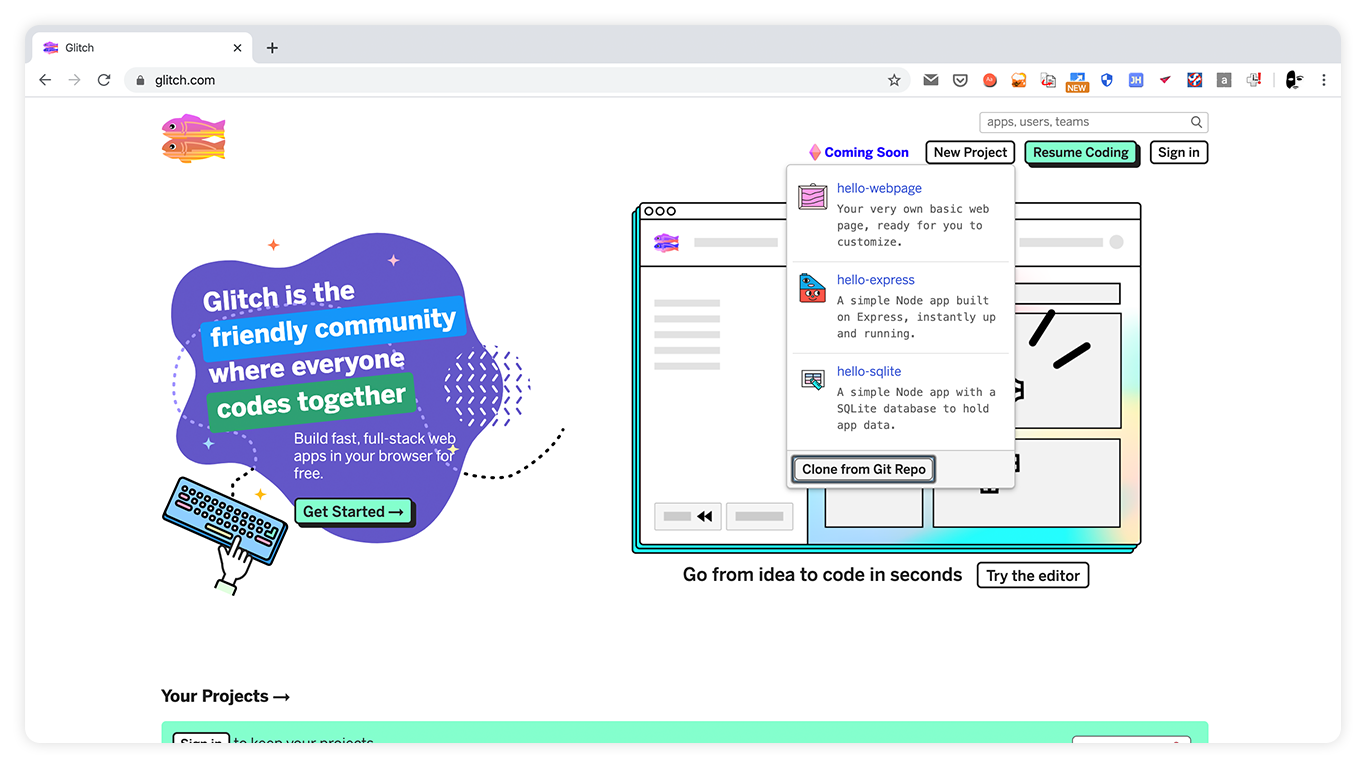
Task: Toggle the New Project dropdown
Action: click(970, 152)
